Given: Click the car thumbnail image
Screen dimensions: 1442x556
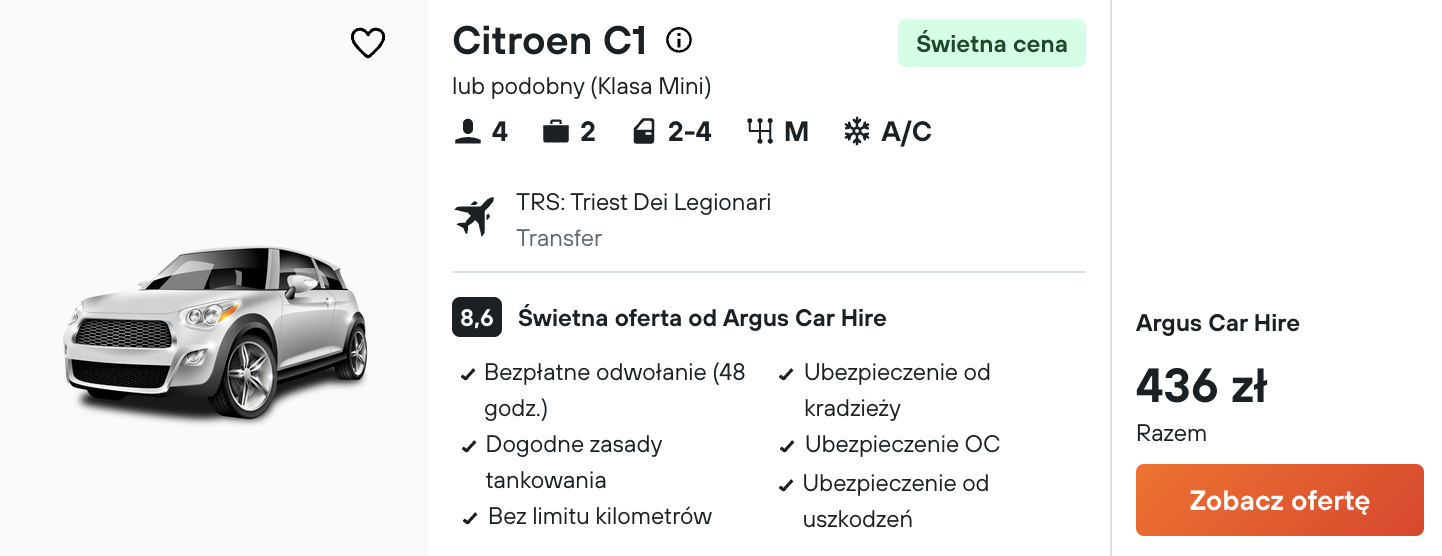Looking at the screenshot, I should [216, 330].
